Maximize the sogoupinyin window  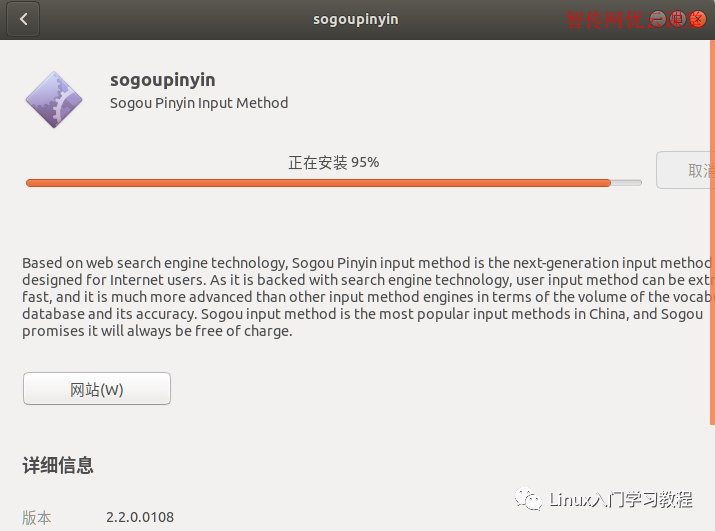pos(678,19)
